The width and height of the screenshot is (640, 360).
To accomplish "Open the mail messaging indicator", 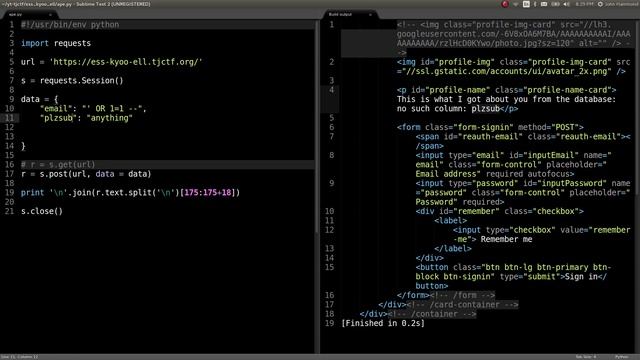I will (x=544, y=4).
